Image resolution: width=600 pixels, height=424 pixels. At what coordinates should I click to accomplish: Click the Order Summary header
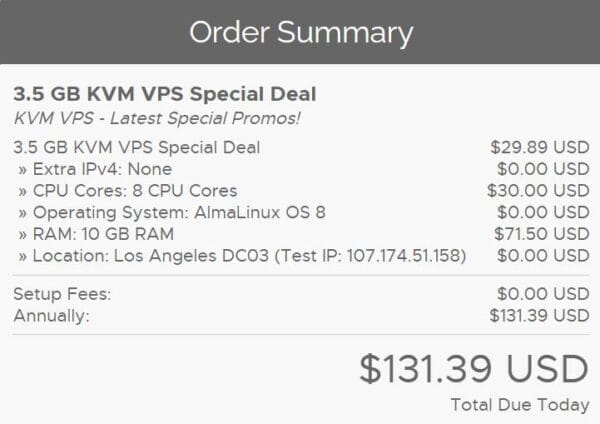(300, 33)
